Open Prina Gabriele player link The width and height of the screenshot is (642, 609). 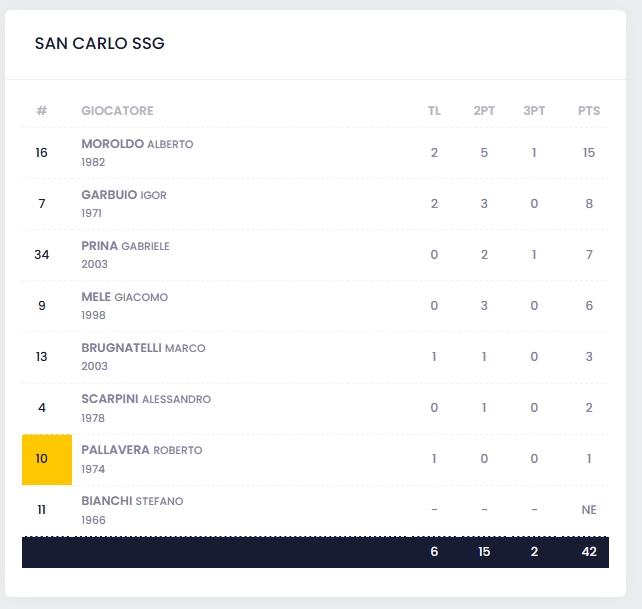click(x=125, y=246)
